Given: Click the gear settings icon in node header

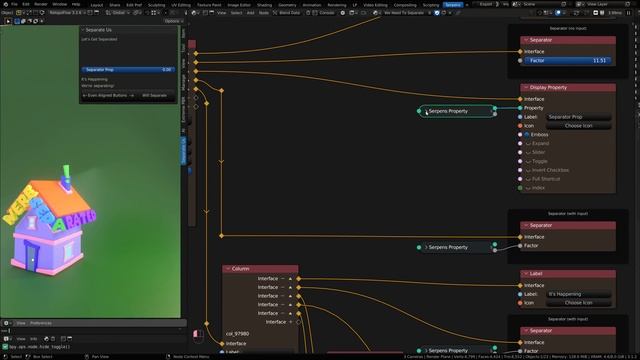Looking at the screenshot, I should click(342, 13).
